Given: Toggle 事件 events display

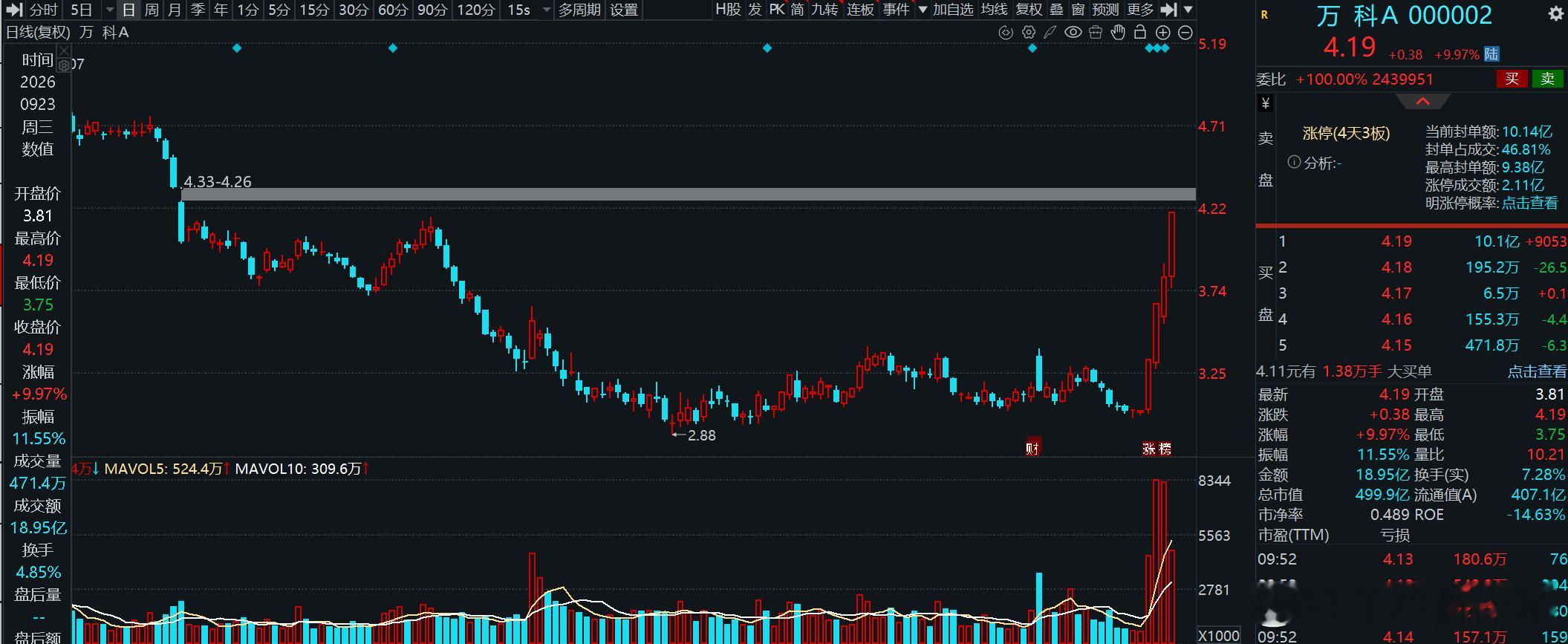Looking at the screenshot, I should (896, 10).
